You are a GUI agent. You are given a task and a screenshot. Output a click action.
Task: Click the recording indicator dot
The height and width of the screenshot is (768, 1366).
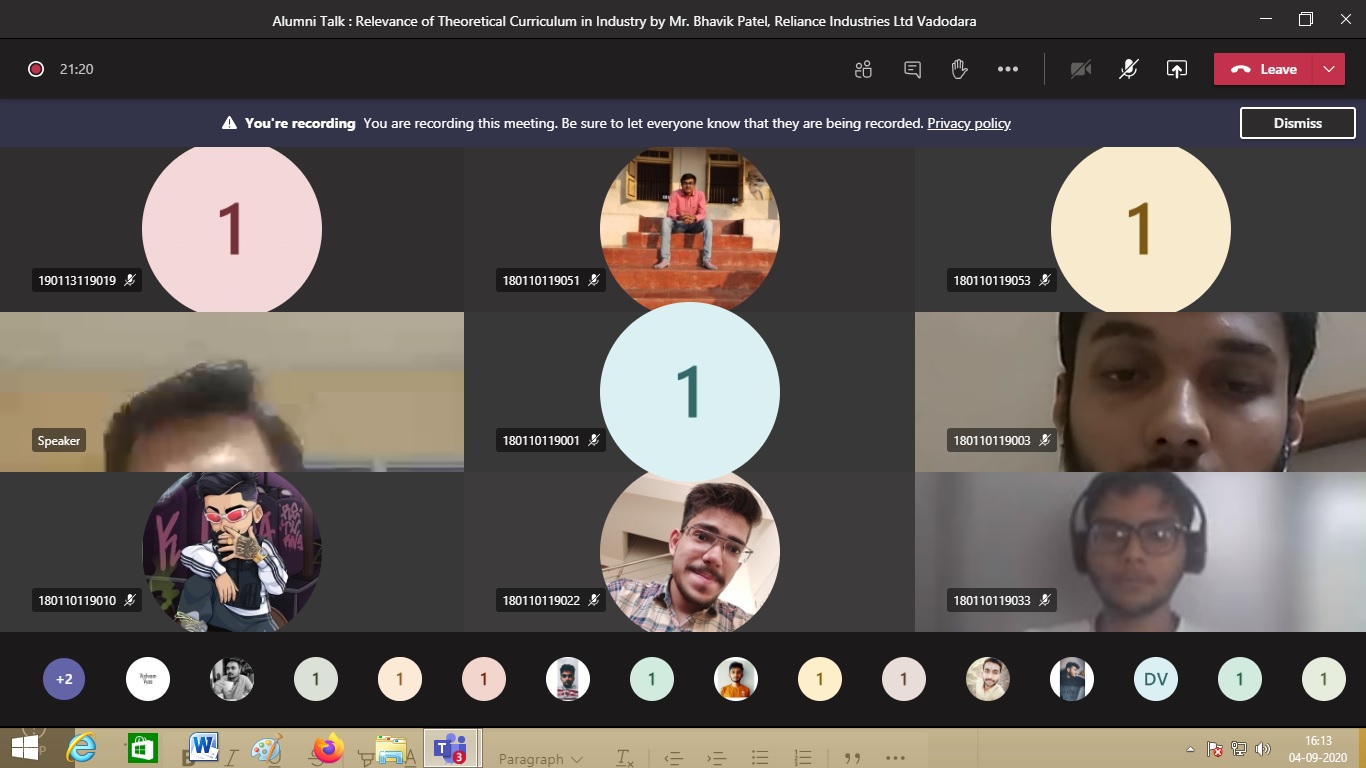(36, 69)
